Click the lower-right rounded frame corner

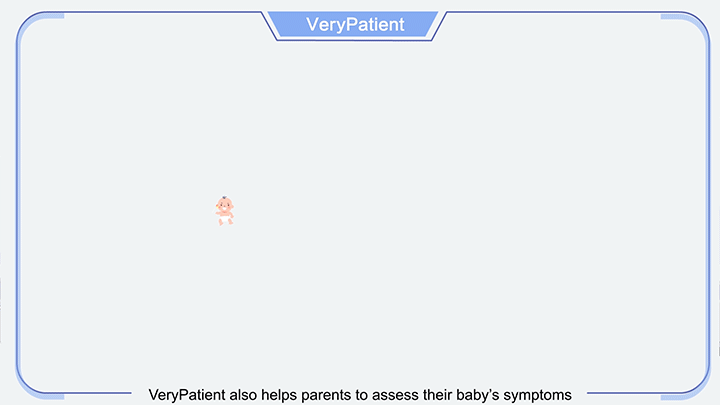pyautogui.click(x=687, y=379)
